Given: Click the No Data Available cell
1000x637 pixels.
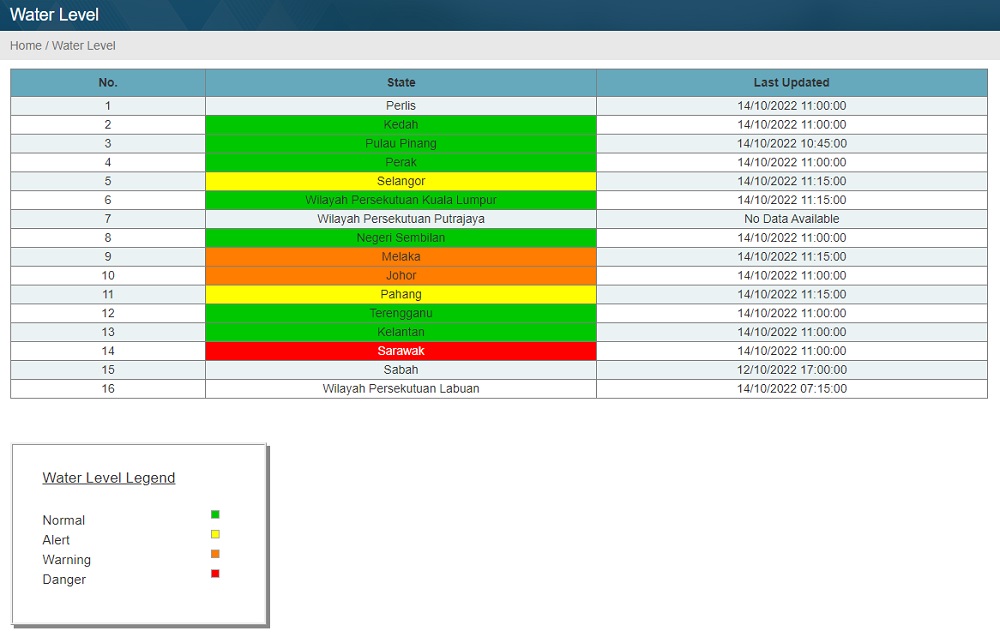Looking at the screenshot, I should (791, 219).
